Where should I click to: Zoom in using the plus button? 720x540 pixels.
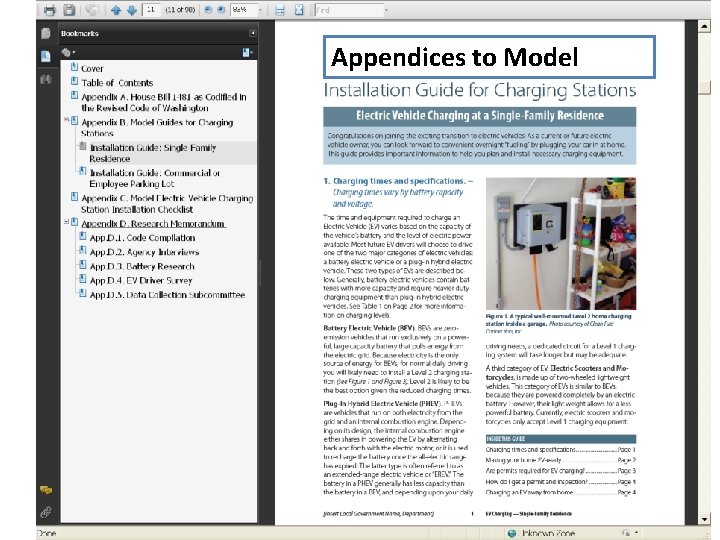coord(221,10)
